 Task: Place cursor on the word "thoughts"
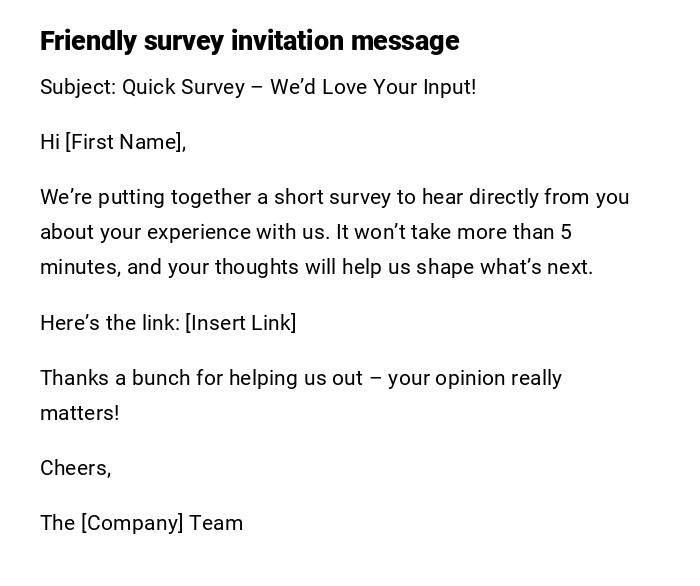tap(254, 267)
